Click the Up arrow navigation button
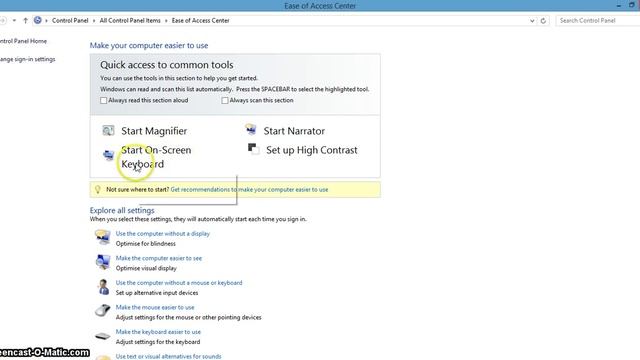640x360 pixels. (25, 20)
